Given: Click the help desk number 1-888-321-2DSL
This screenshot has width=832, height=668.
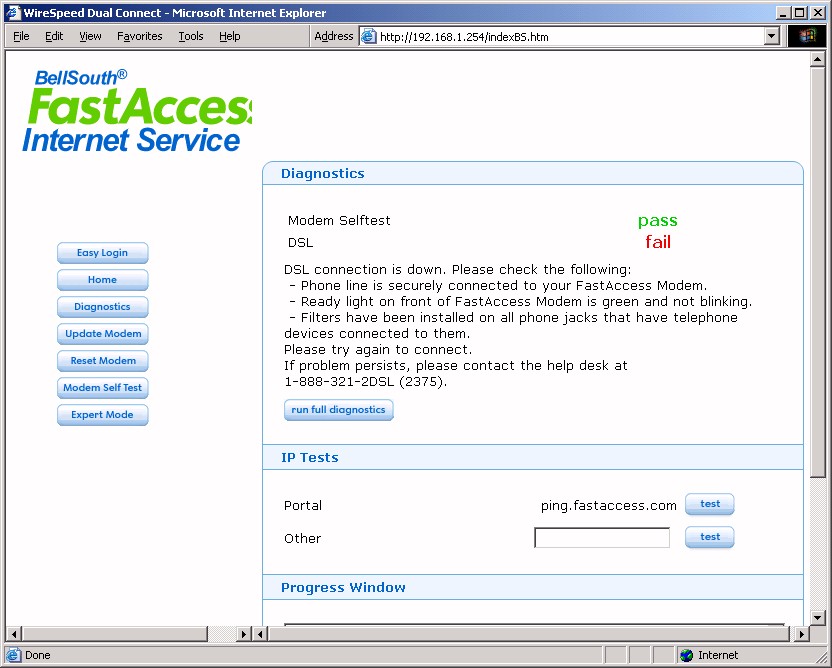Looking at the screenshot, I should pyautogui.click(x=339, y=381).
